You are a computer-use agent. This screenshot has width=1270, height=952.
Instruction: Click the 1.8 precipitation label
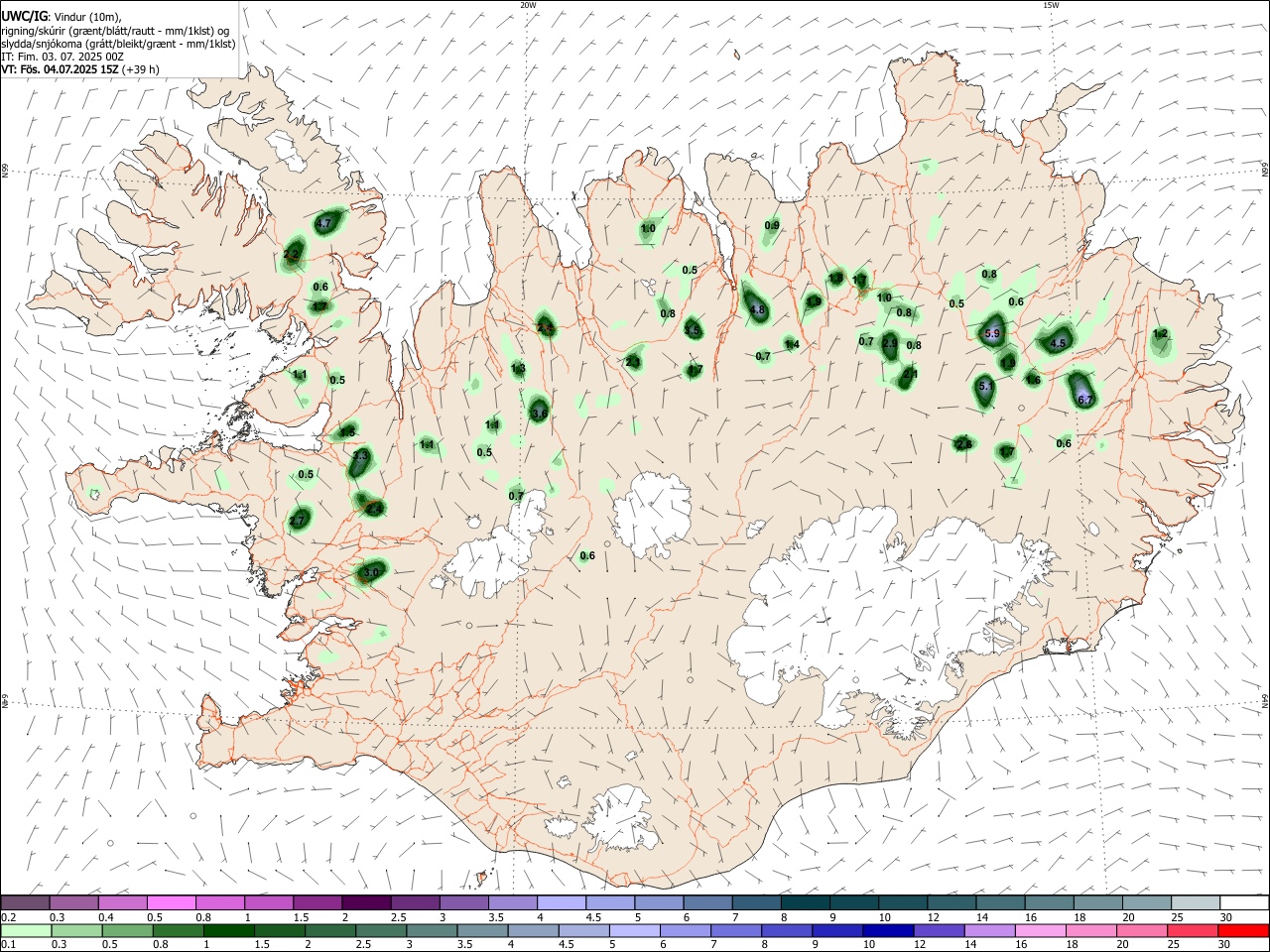[836, 278]
